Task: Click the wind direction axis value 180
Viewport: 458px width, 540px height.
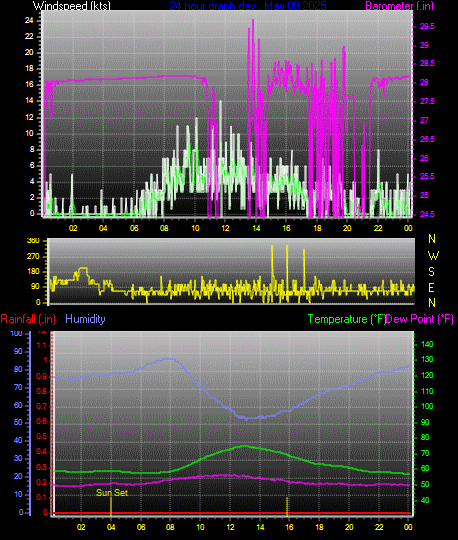Action: (33, 271)
